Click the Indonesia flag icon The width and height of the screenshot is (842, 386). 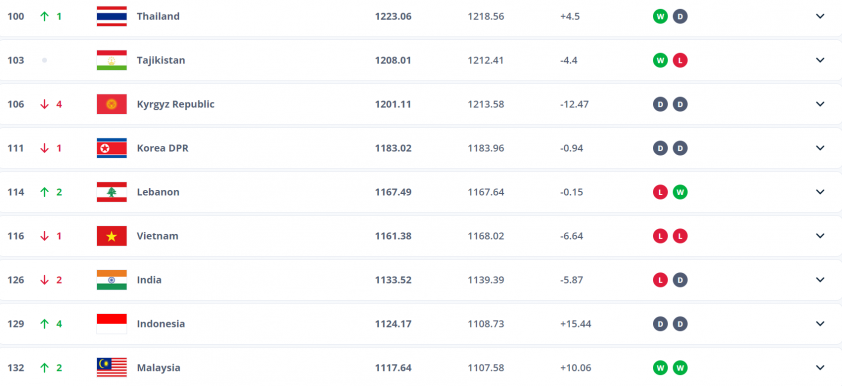pos(112,324)
